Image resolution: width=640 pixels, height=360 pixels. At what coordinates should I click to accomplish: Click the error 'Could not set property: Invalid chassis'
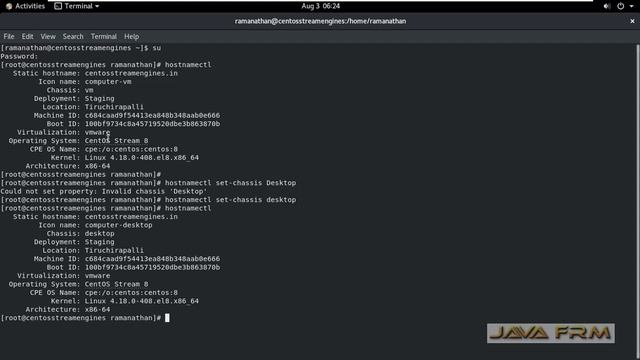(x=104, y=191)
